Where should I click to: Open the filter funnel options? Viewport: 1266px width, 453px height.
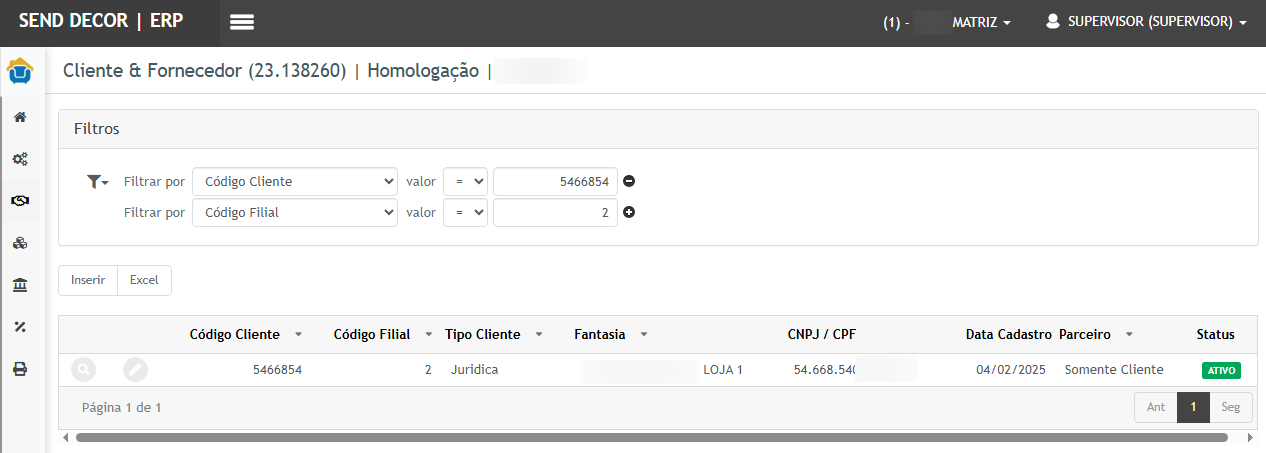click(x=97, y=181)
